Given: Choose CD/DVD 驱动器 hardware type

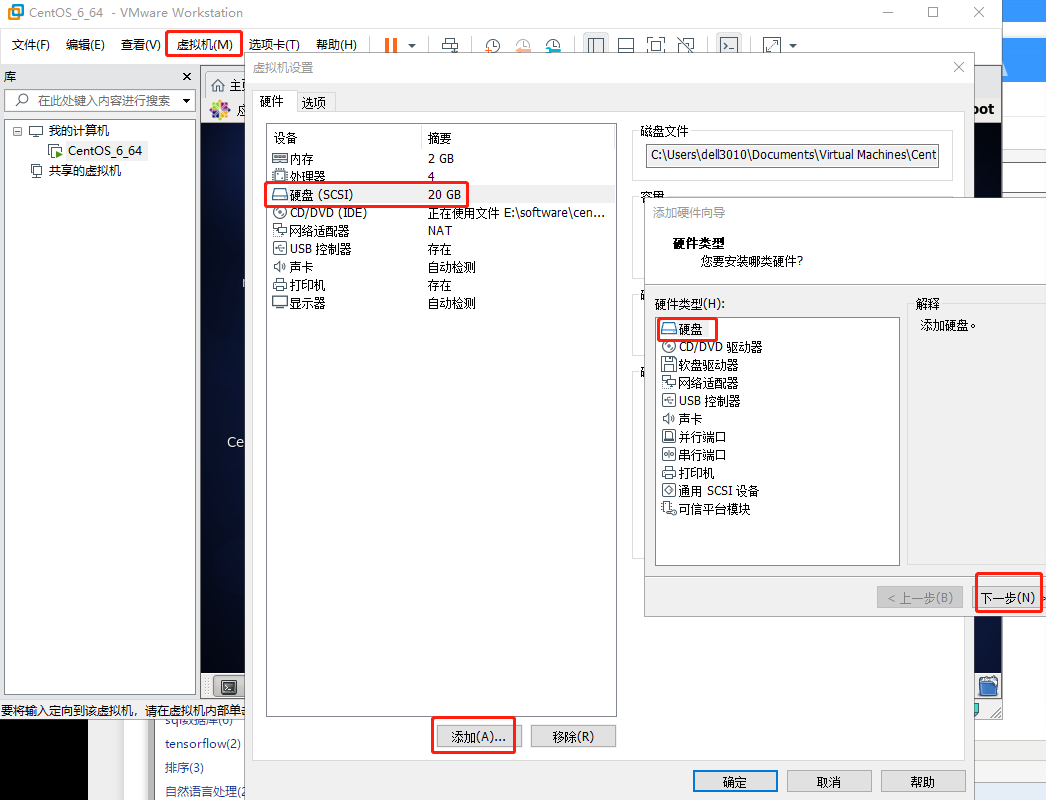Looking at the screenshot, I should (712, 347).
